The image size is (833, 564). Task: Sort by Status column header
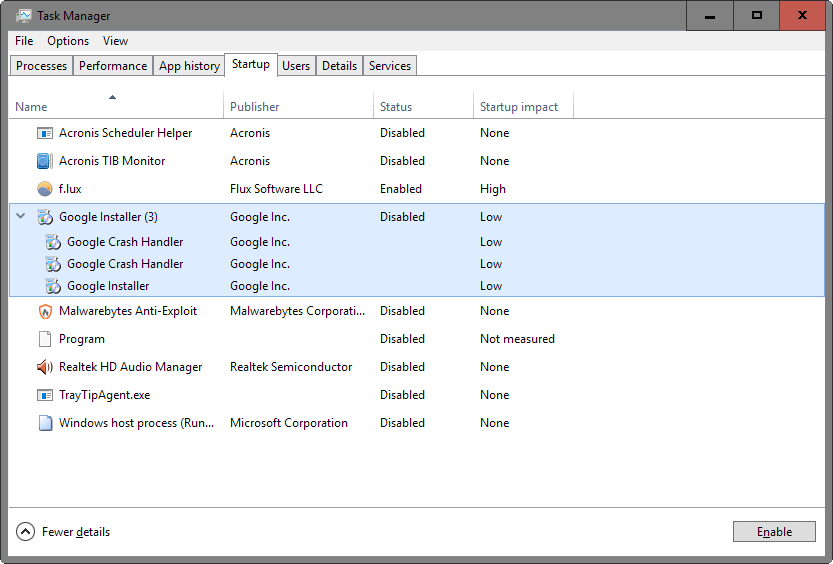[396, 107]
